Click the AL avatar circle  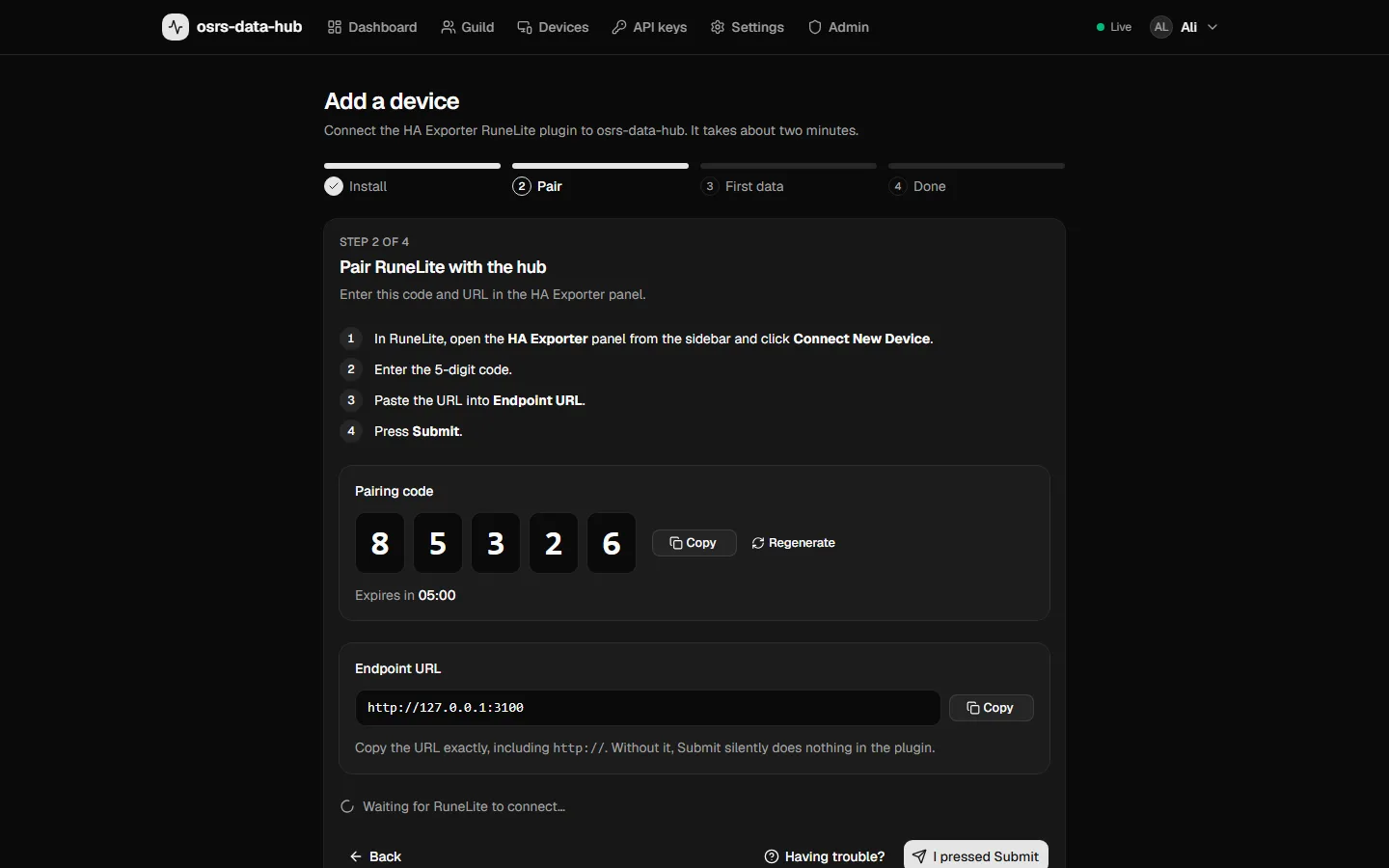[x=1161, y=27]
